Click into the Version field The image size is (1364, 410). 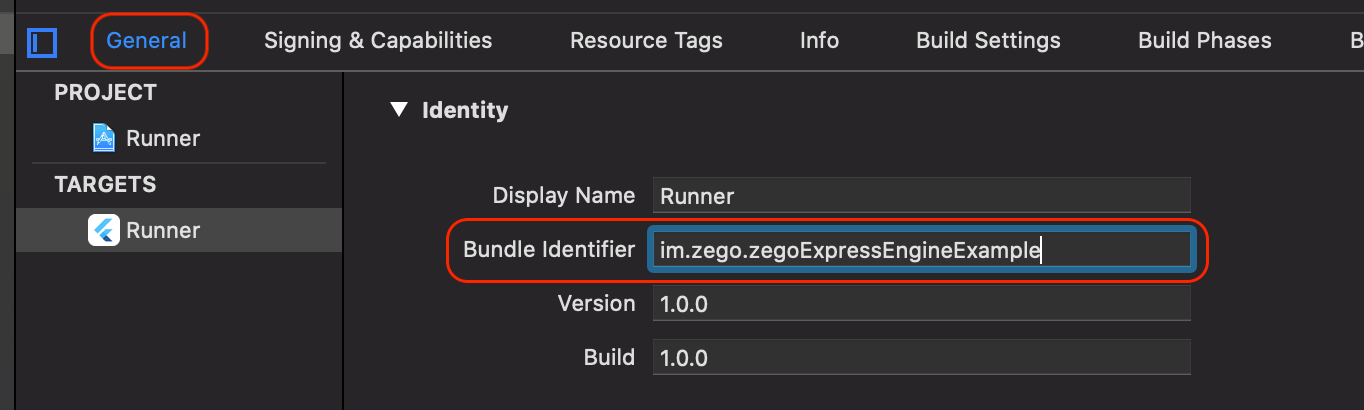click(x=920, y=304)
